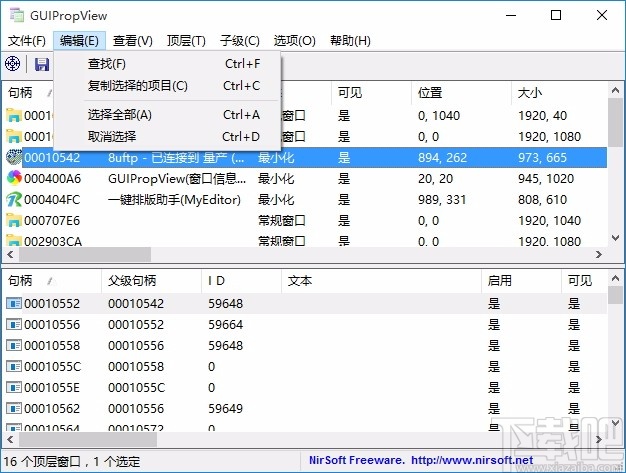Click the colorful icon of row 000400A6
Image resolution: width=626 pixels, height=473 pixels.
(x=14, y=178)
